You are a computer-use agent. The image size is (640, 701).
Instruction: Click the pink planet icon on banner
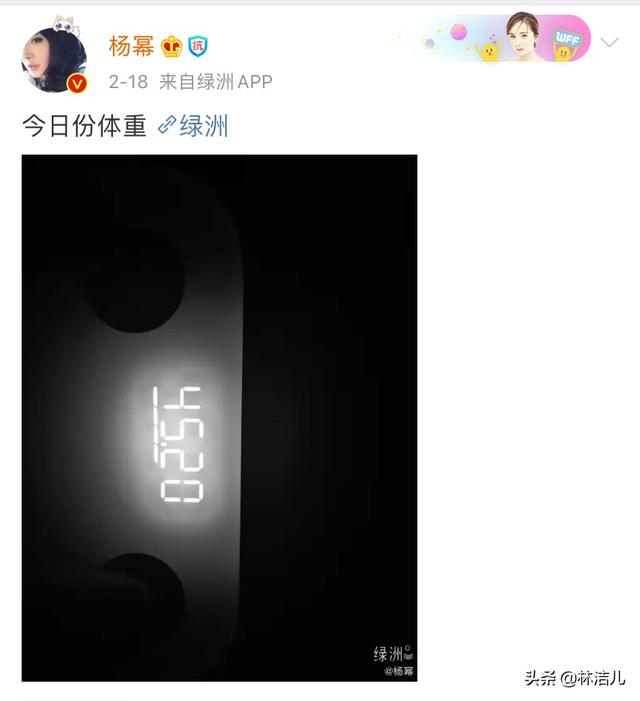(x=459, y=33)
